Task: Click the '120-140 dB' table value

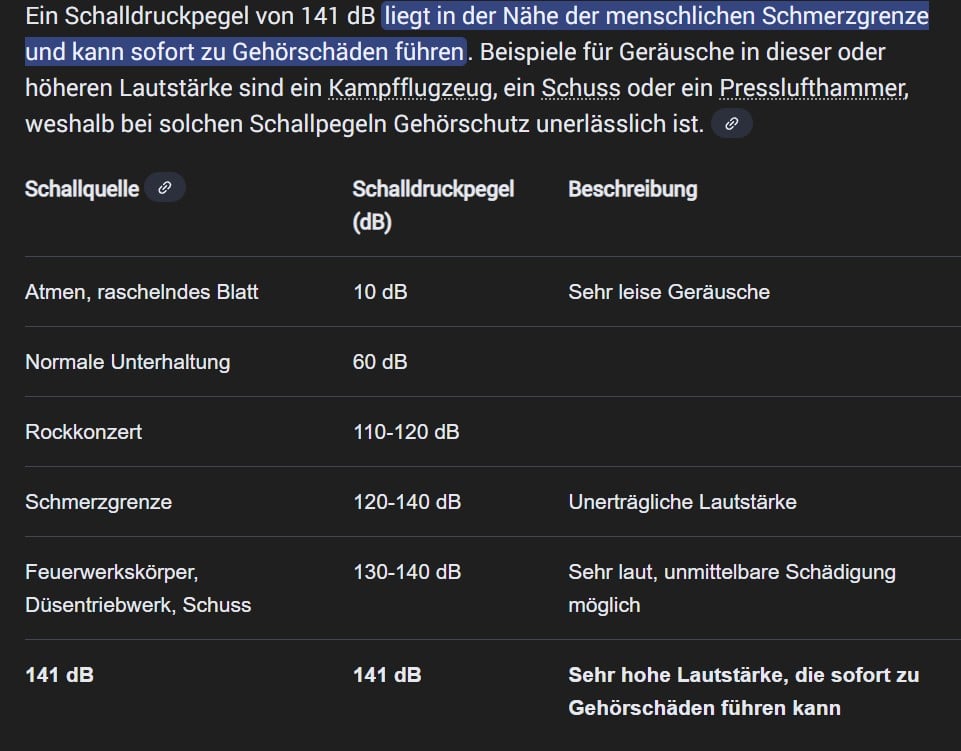Action: (x=407, y=502)
